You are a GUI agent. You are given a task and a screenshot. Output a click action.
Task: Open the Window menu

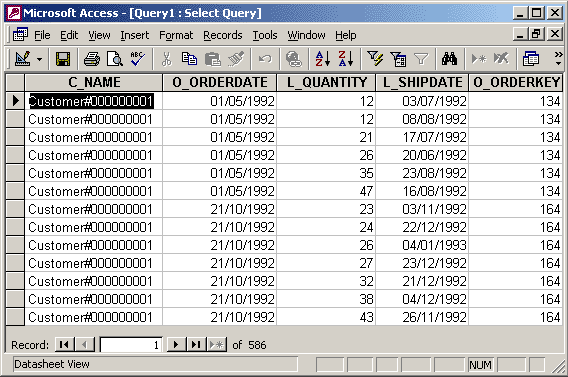tap(306, 35)
